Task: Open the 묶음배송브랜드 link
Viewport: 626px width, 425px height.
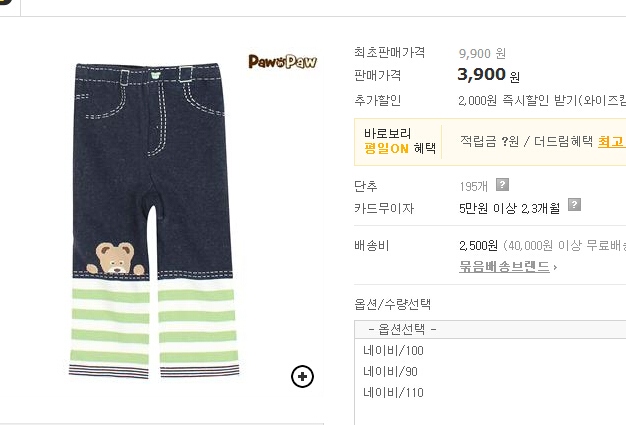Action: [x=504, y=267]
